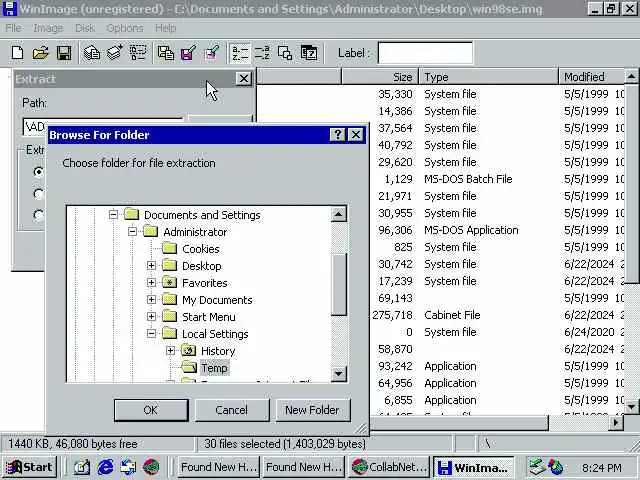Open the File menu

tap(13, 28)
